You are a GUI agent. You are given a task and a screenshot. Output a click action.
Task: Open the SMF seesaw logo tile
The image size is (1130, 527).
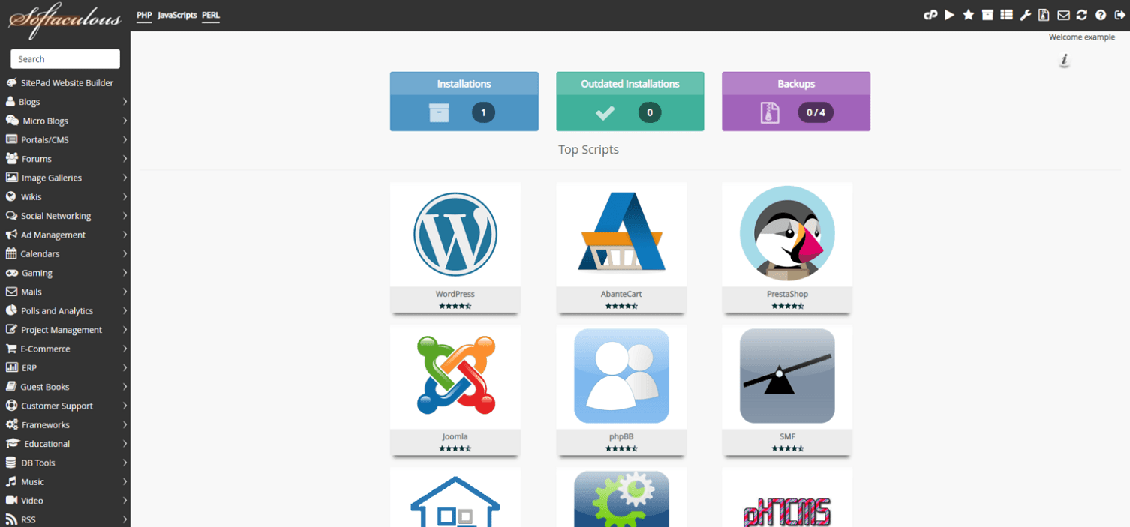787,376
